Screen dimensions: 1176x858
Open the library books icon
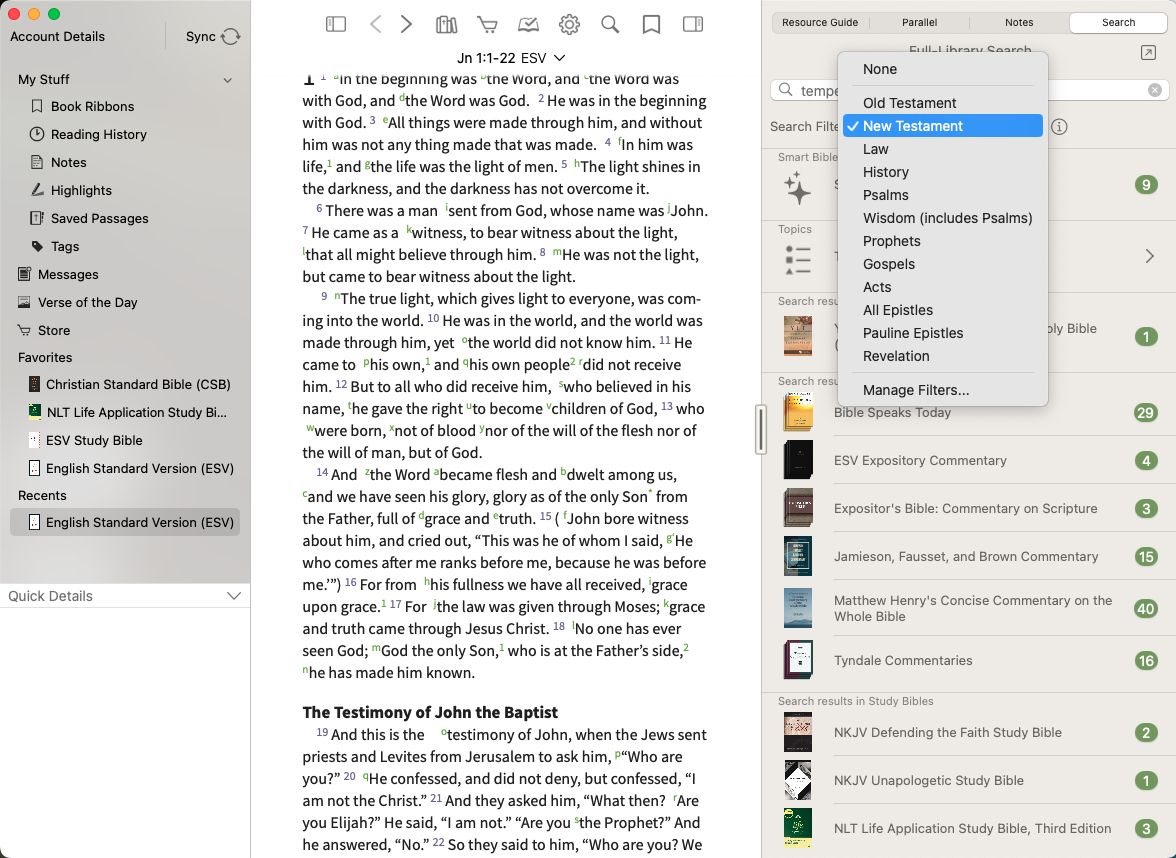click(446, 24)
